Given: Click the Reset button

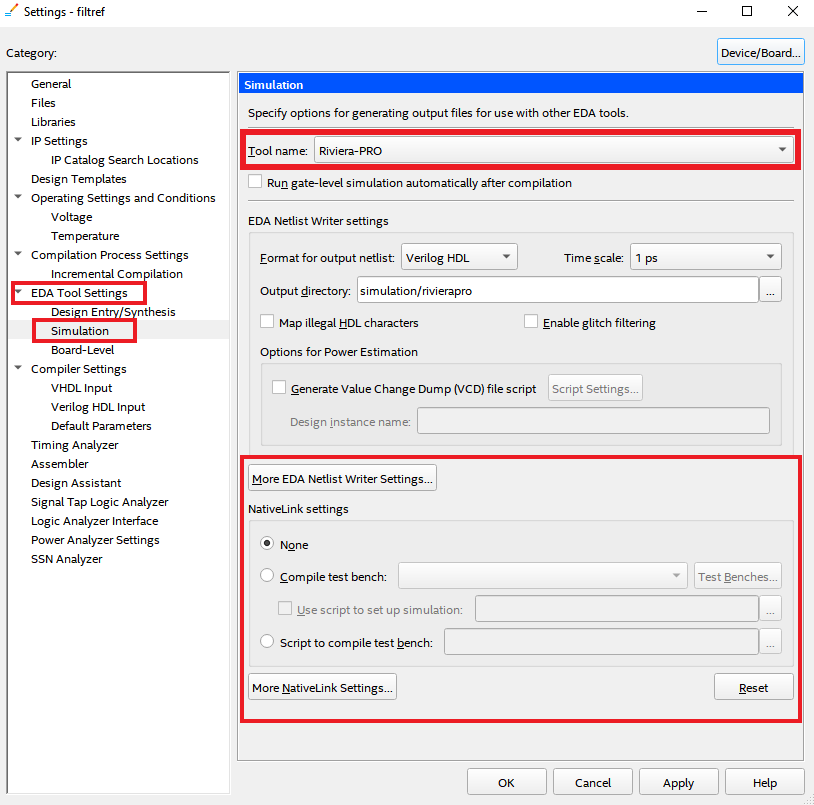Looking at the screenshot, I should click(753, 687).
